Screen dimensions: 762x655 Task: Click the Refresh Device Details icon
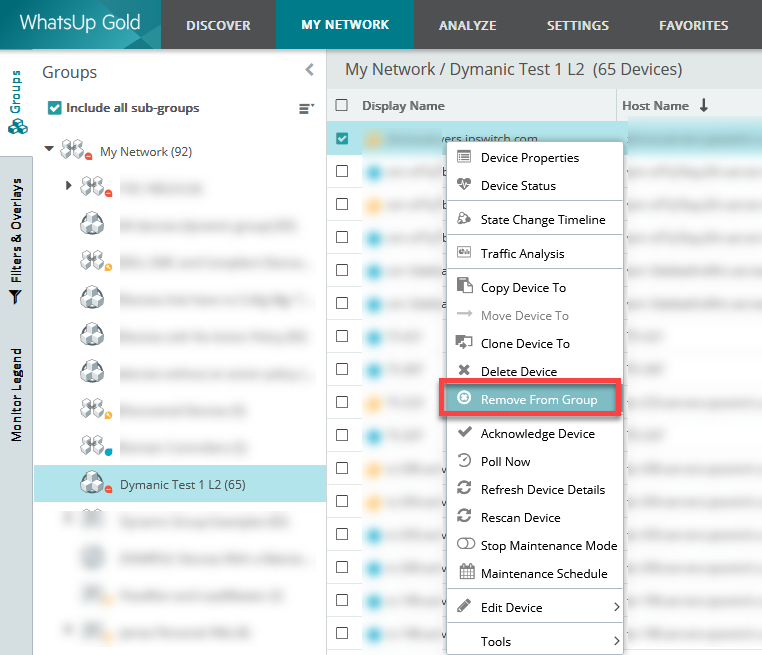point(464,487)
